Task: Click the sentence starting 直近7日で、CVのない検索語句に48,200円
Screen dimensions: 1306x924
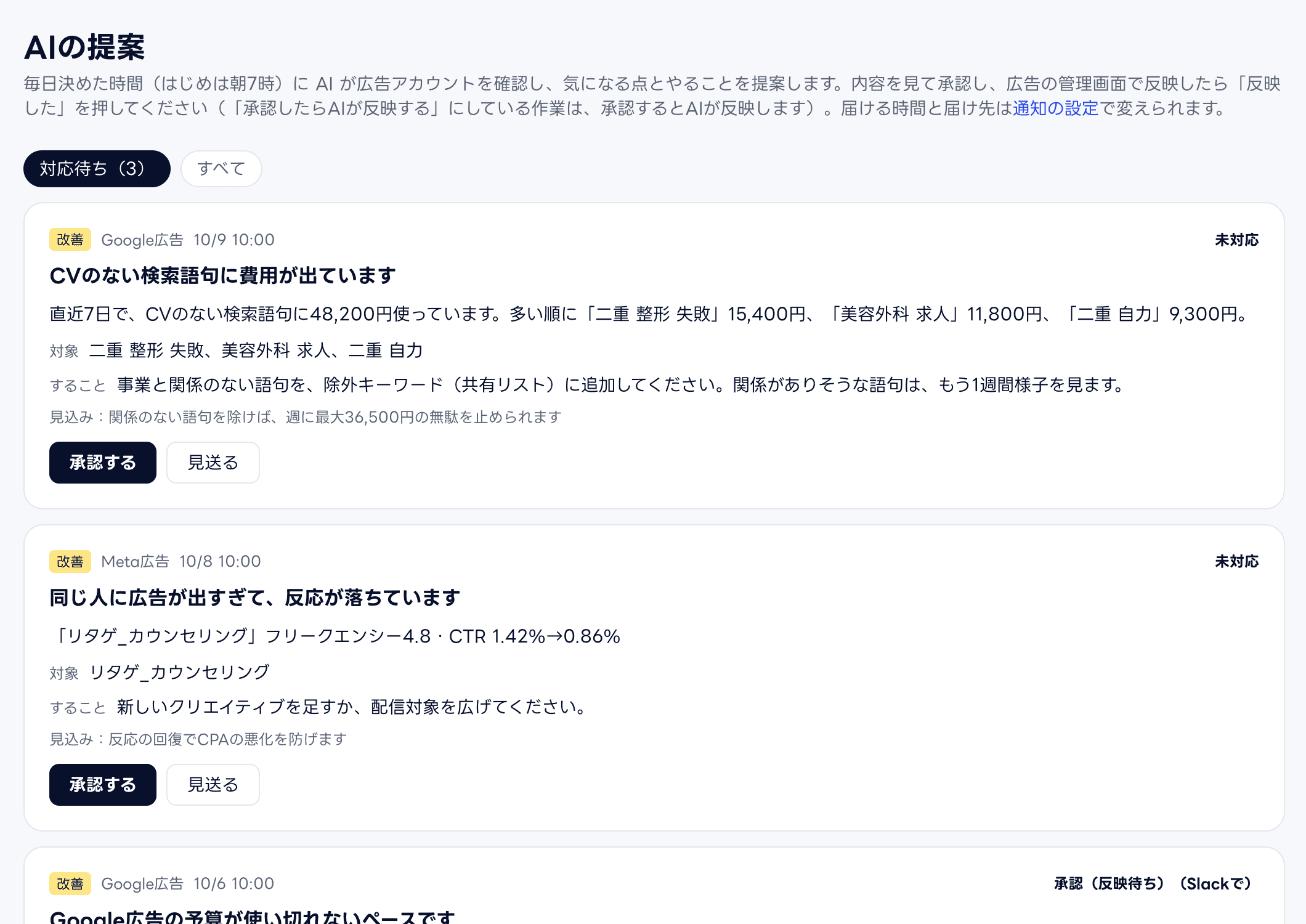Action: coord(650,315)
